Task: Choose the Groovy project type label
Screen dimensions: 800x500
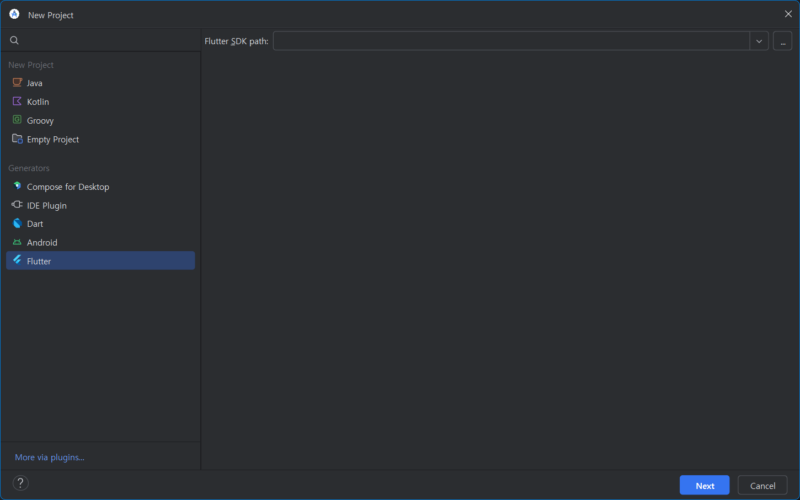Action: [40, 121]
